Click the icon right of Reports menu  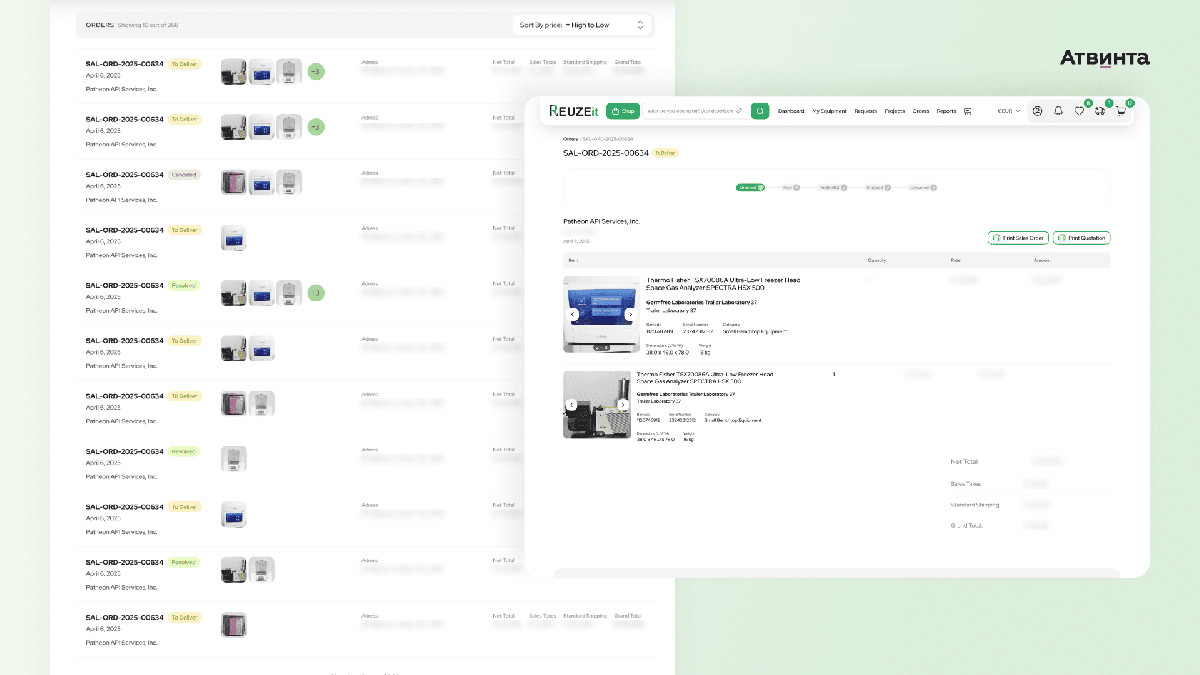pyautogui.click(x=968, y=111)
